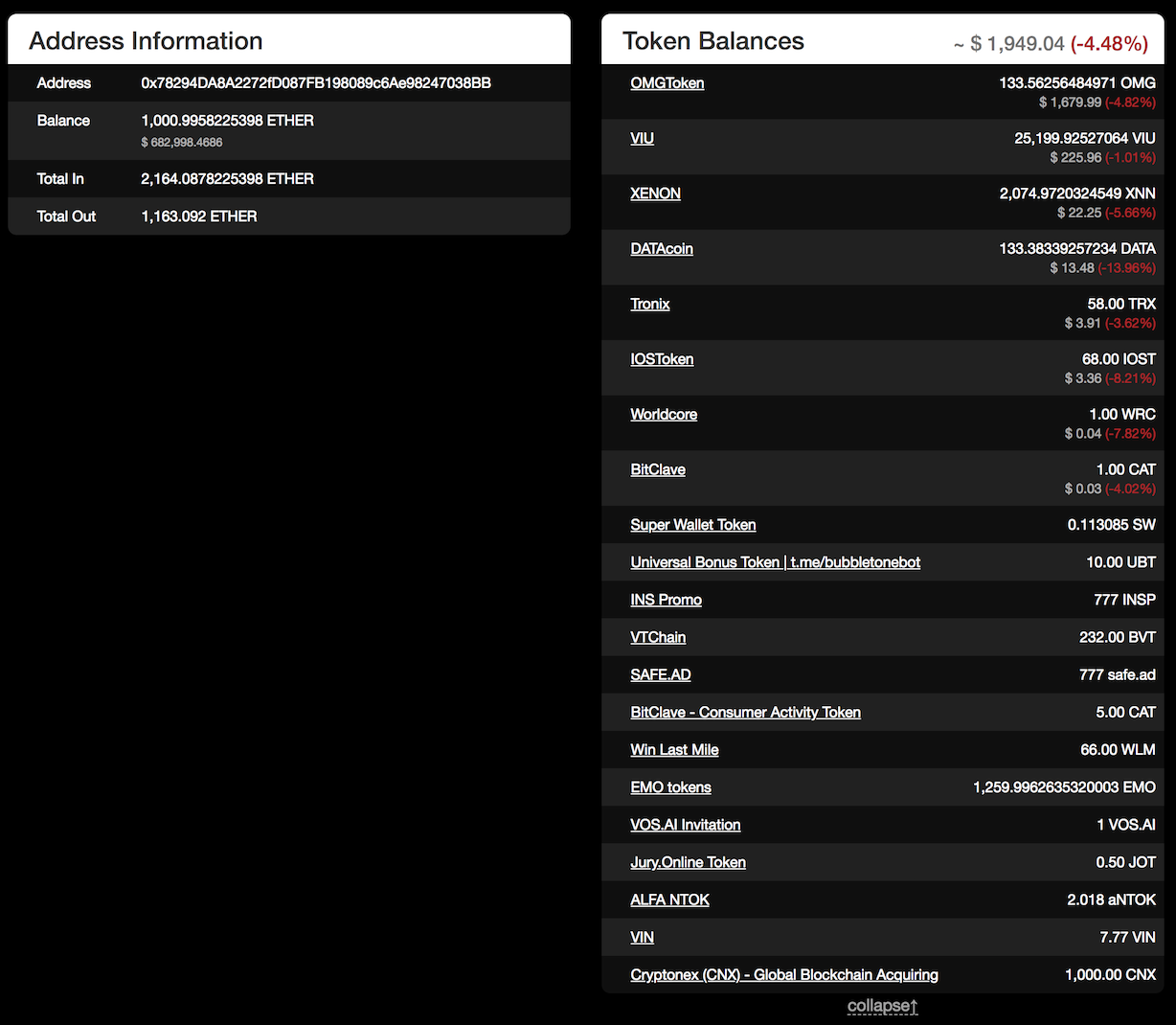Click the Jury.Online Token link

688,862
